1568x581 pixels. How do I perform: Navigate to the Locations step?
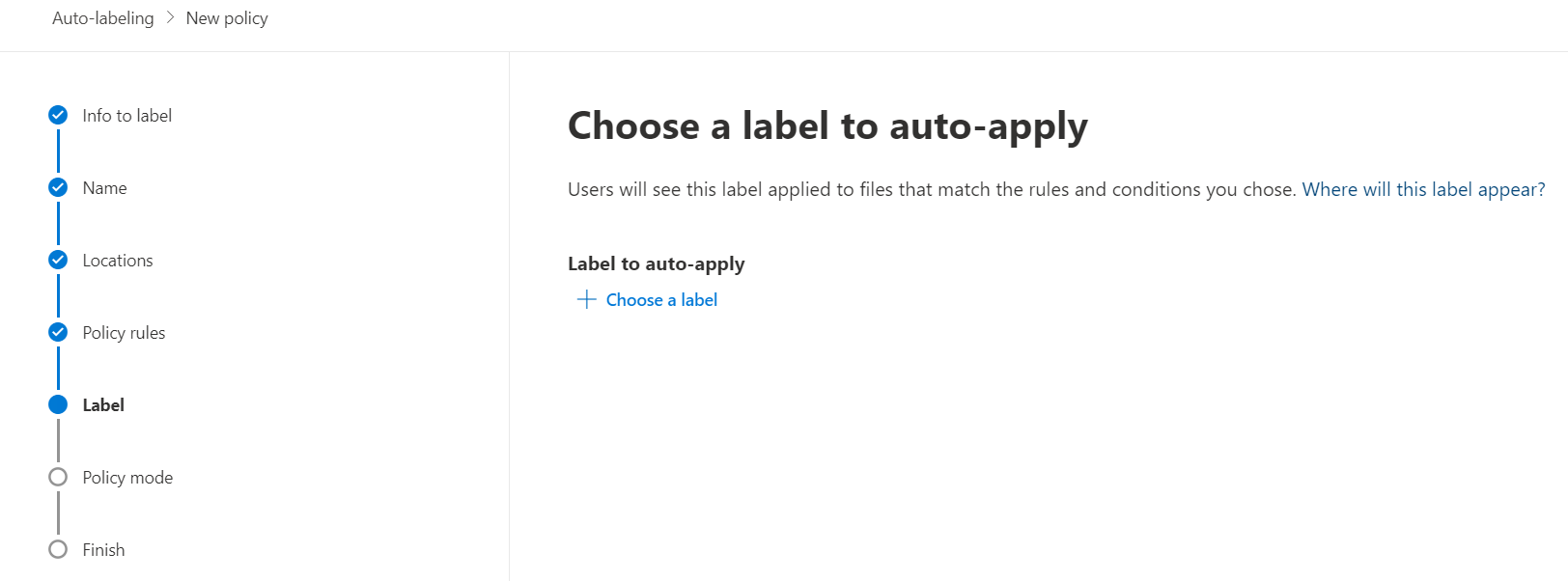click(x=117, y=261)
